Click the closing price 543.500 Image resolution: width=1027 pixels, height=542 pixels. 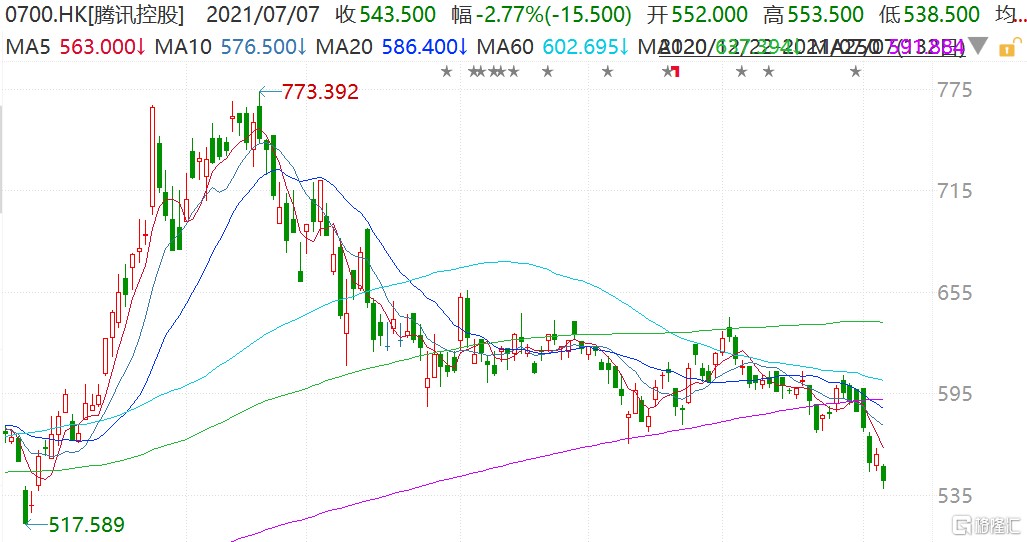(x=398, y=14)
